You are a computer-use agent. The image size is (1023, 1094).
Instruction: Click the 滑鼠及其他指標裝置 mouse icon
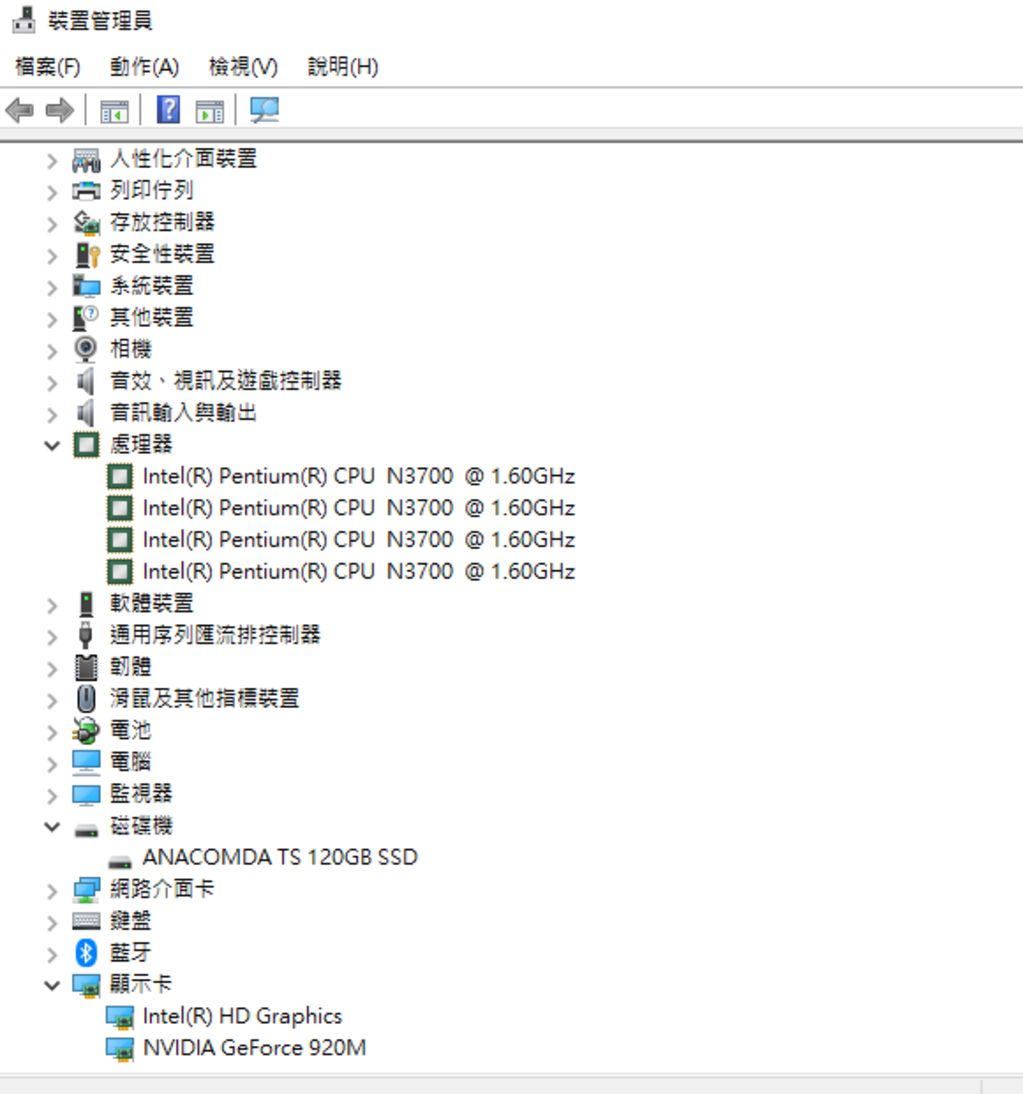coord(86,699)
